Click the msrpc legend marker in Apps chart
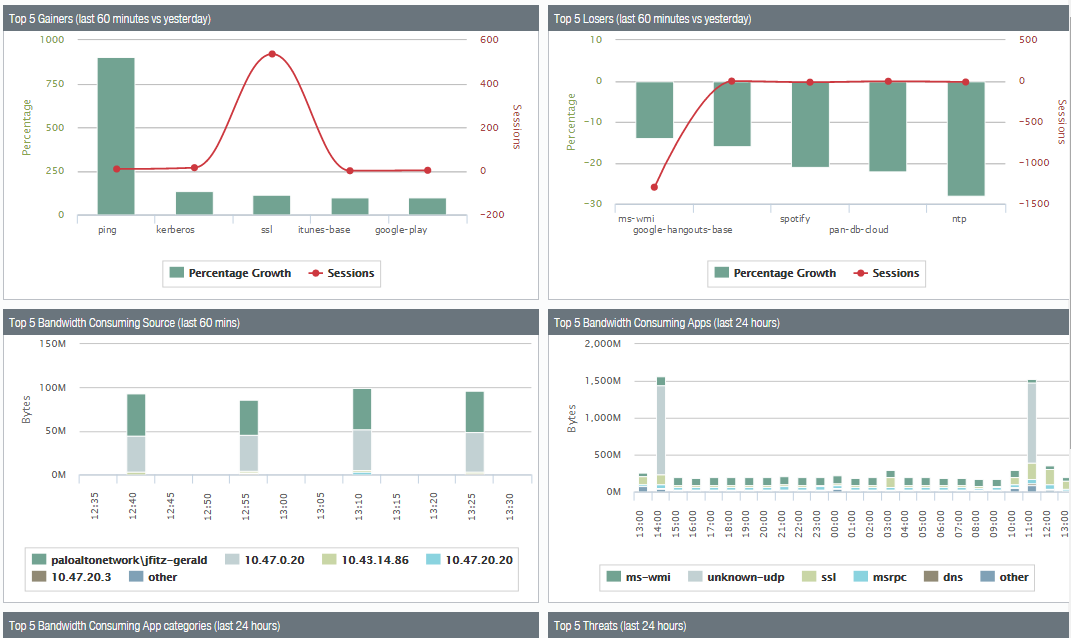The height and width of the screenshot is (638, 1071). [860, 577]
